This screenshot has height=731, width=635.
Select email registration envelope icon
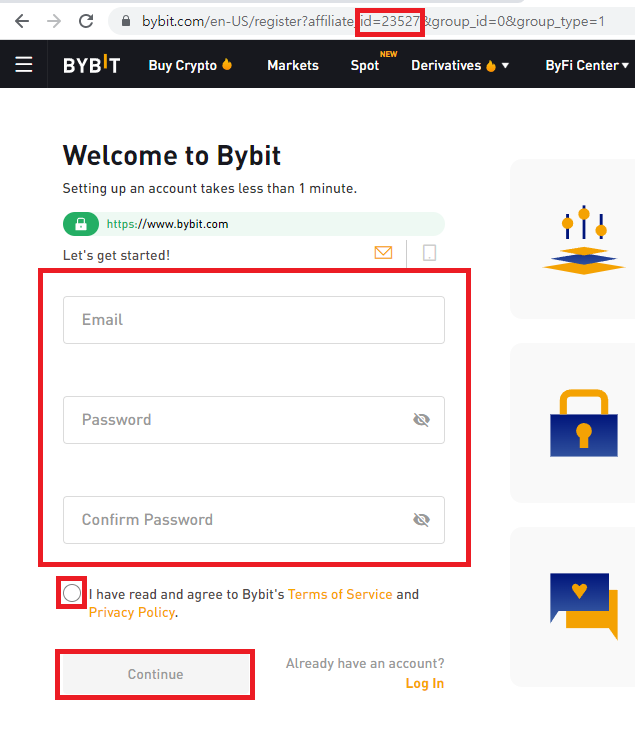(383, 253)
